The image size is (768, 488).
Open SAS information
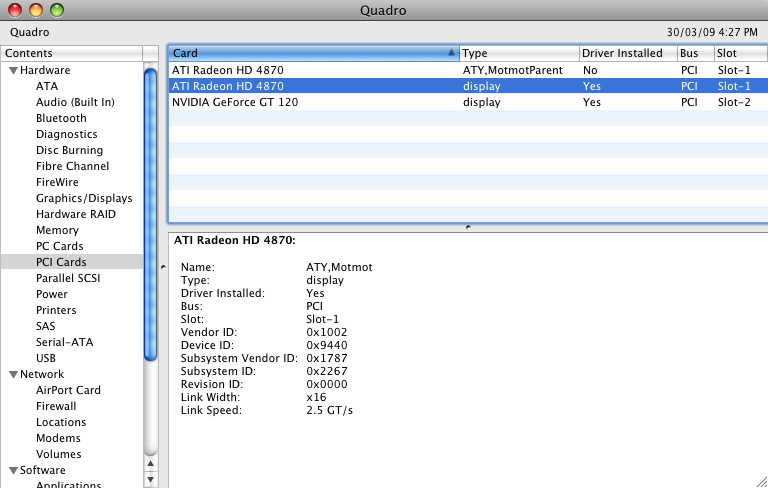click(46, 326)
